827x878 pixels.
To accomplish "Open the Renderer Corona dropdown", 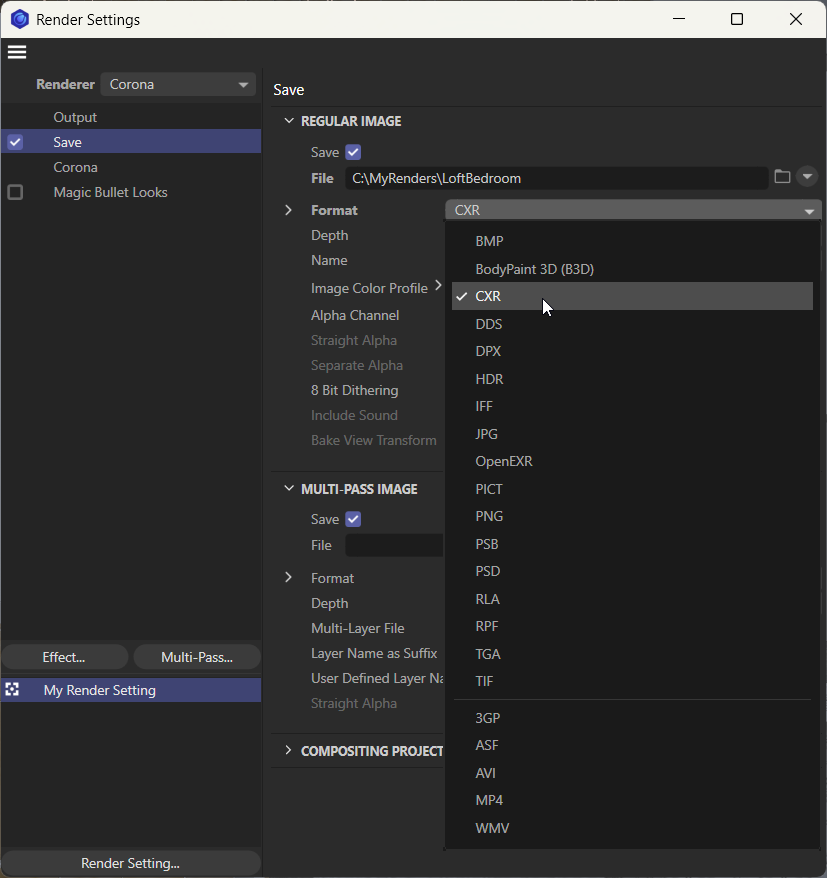I will (178, 84).
